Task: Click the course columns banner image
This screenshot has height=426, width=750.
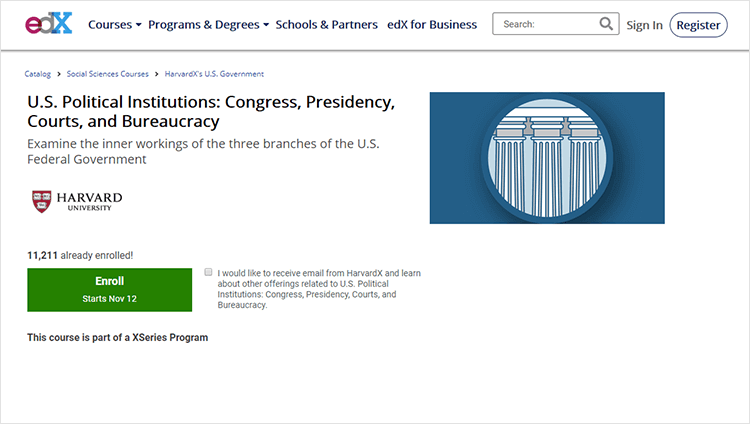Action: [x=547, y=158]
